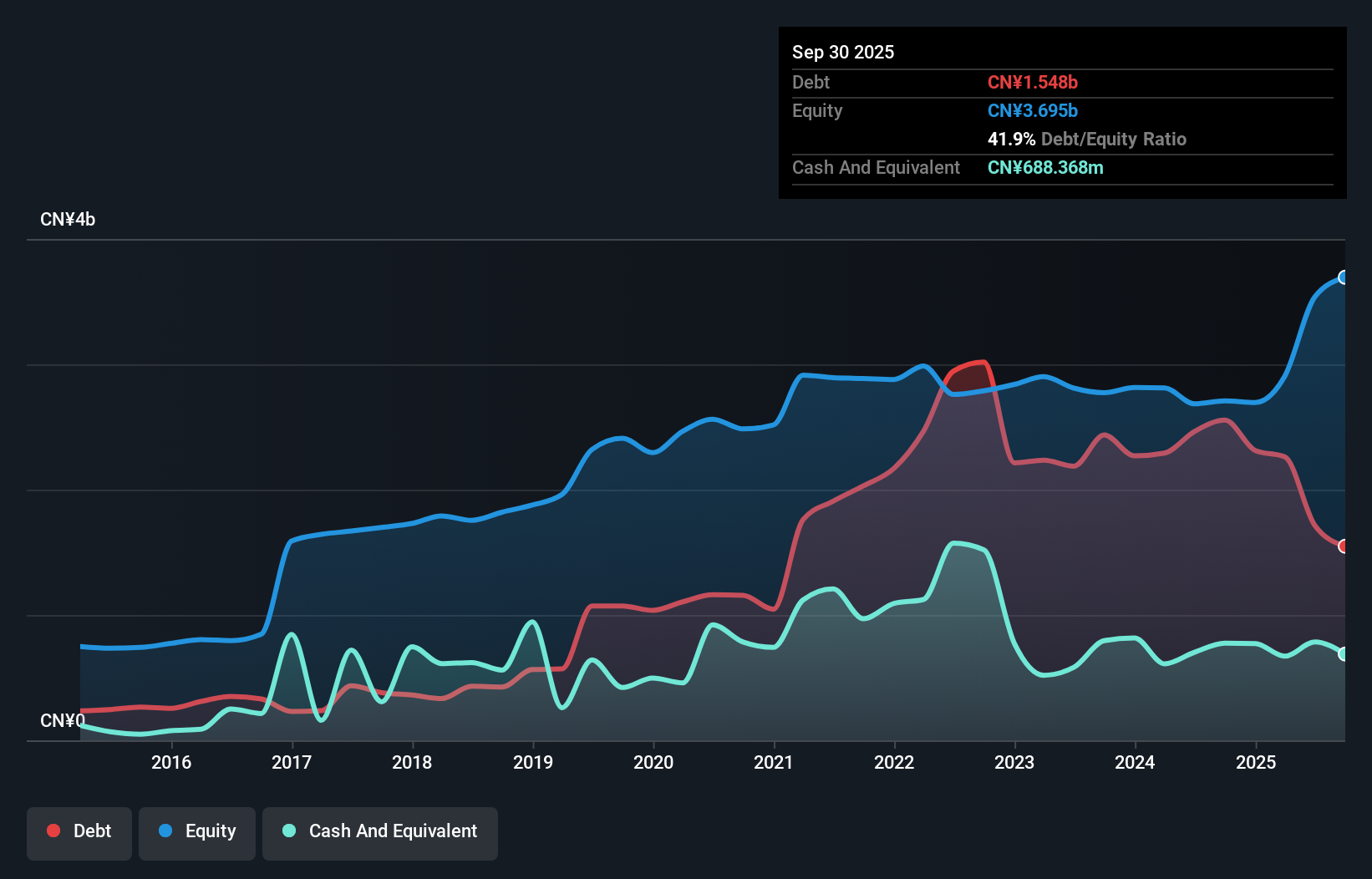
Task: Click the teal Cash endpoint marker
Action: point(1343,654)
